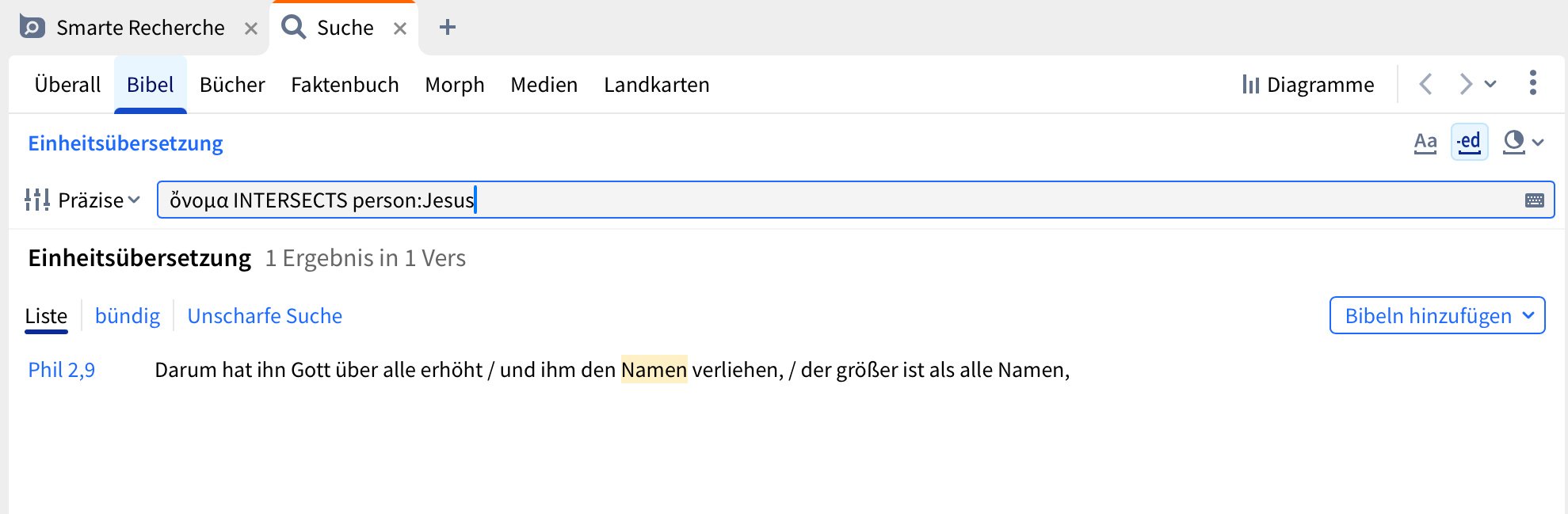Click the Unscharfe Suche link

265,316
